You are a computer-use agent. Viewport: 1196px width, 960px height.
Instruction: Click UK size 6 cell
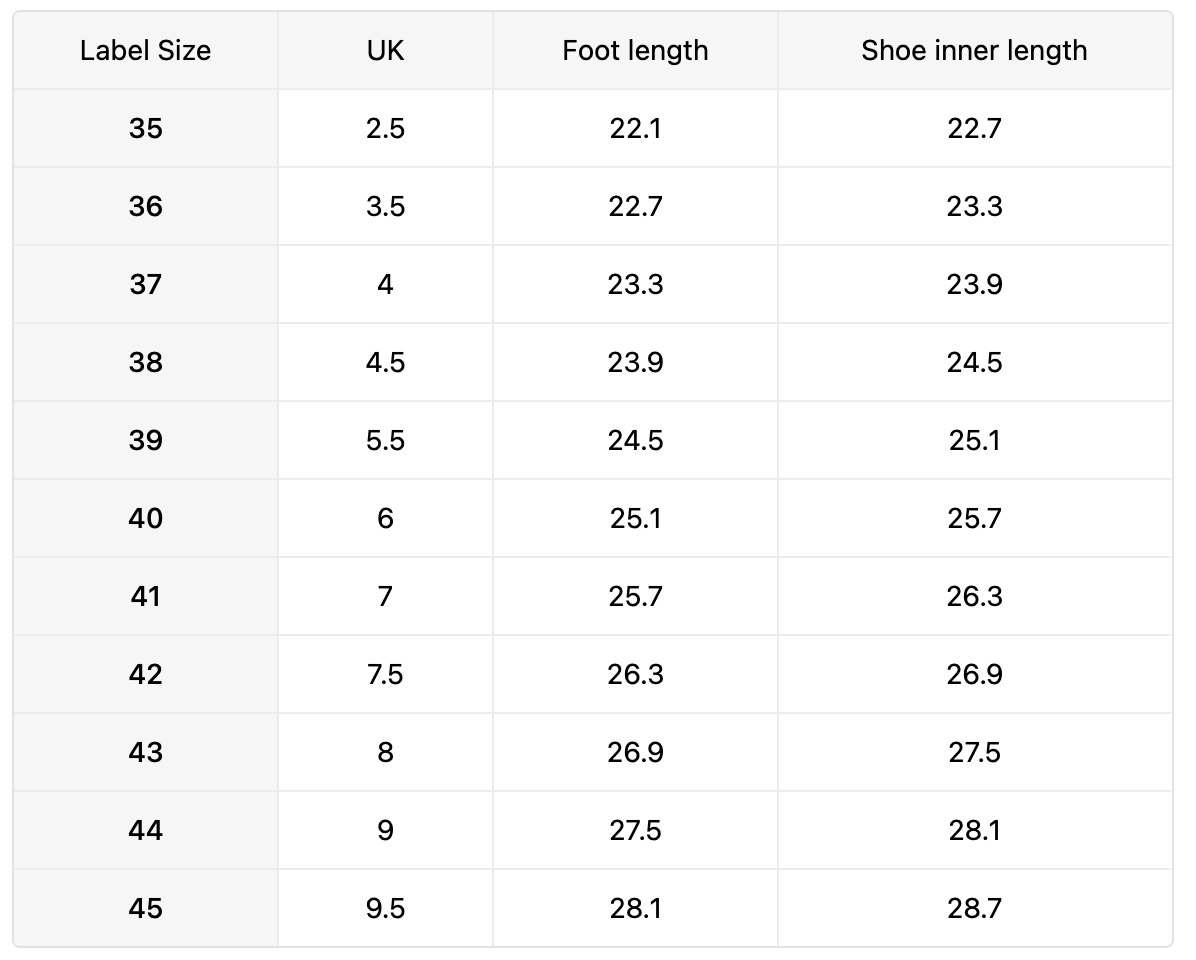click(x=385, y=519)
